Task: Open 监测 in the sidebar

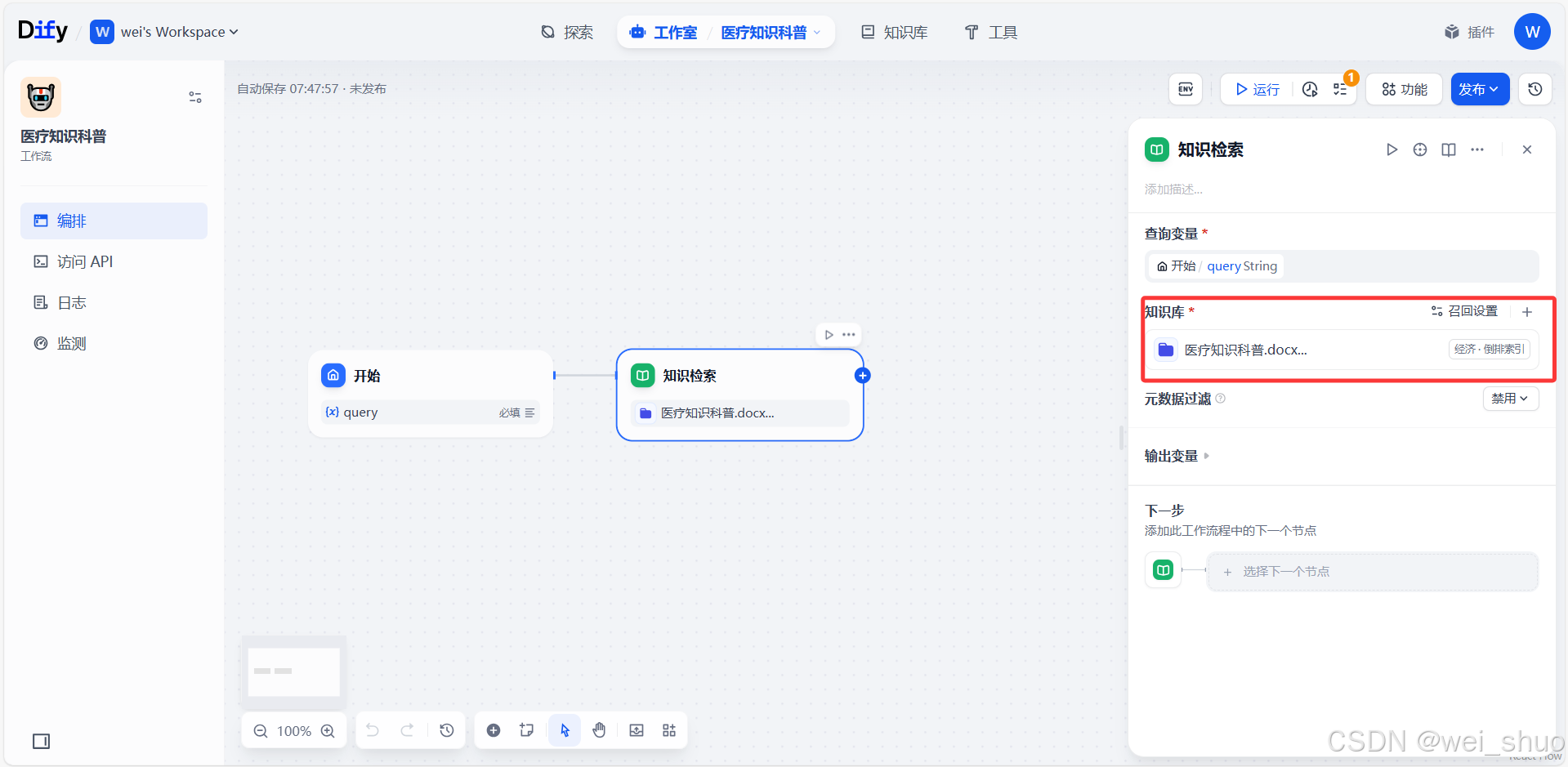Action: point(114,343)
